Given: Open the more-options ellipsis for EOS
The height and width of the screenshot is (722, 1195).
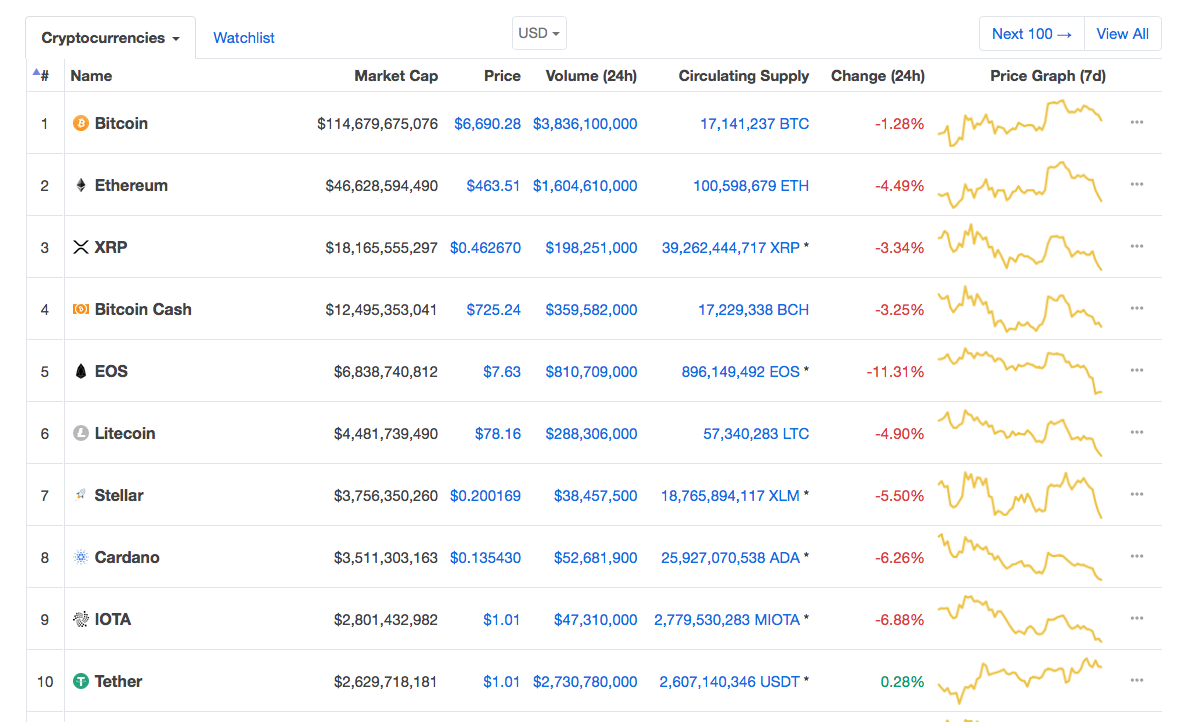Looking at the screenshot, I should [1136, 370].
